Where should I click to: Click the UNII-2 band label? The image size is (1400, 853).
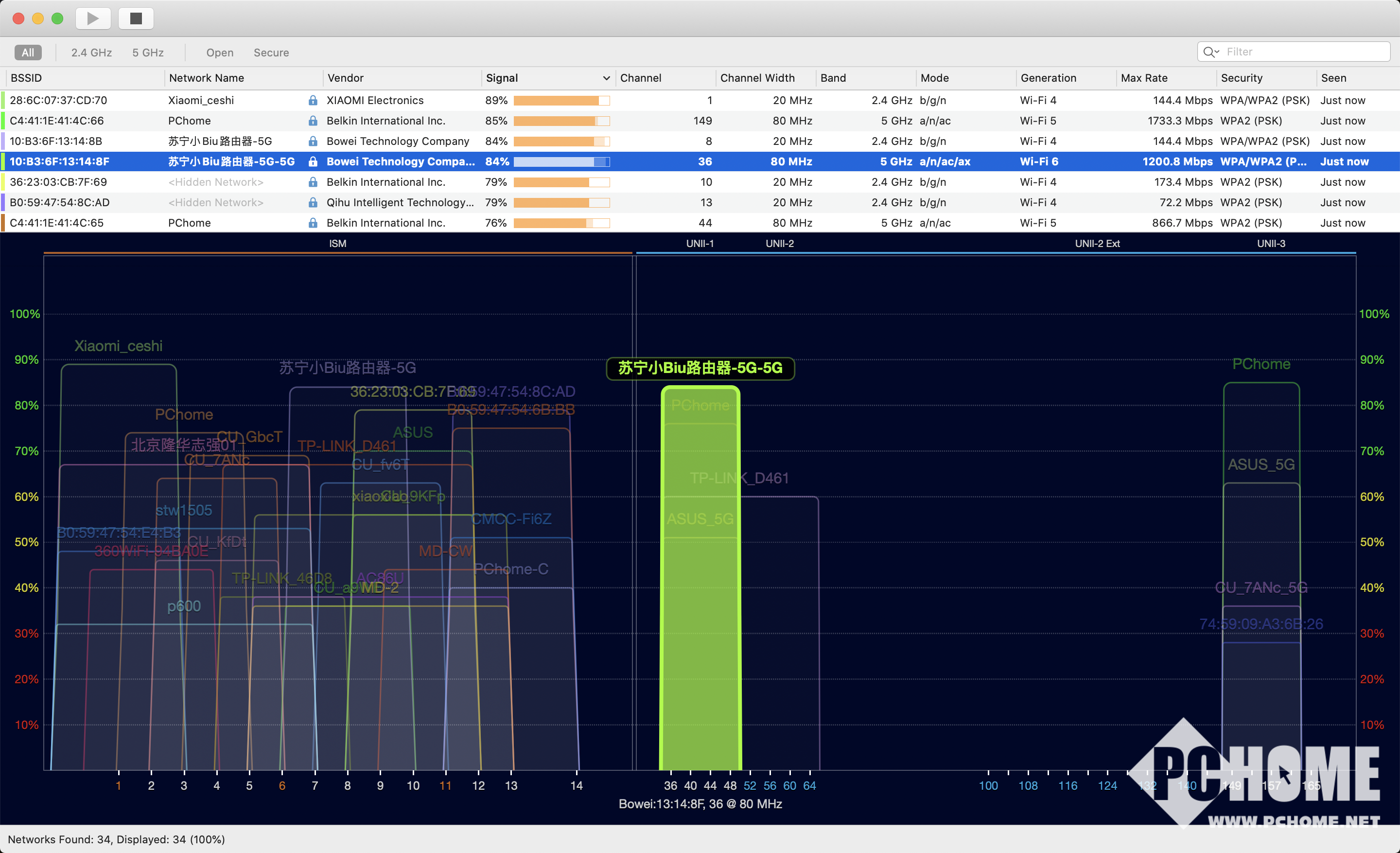click(x=780, y=243)
